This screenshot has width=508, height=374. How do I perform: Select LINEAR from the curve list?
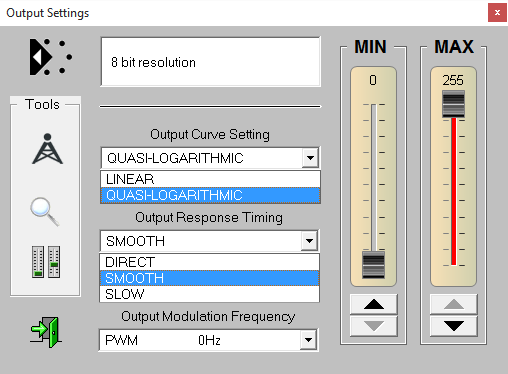[x=210, y=179]
